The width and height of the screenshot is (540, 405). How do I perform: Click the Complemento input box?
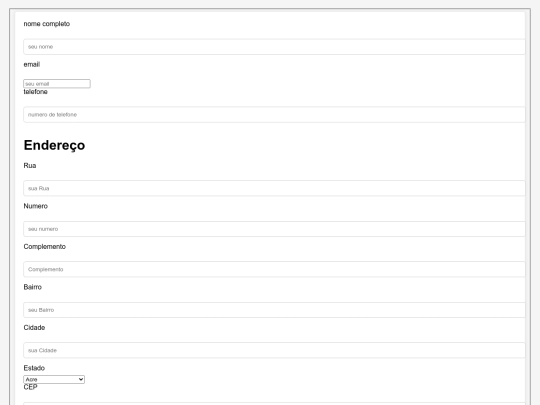[x=274, y=269]
